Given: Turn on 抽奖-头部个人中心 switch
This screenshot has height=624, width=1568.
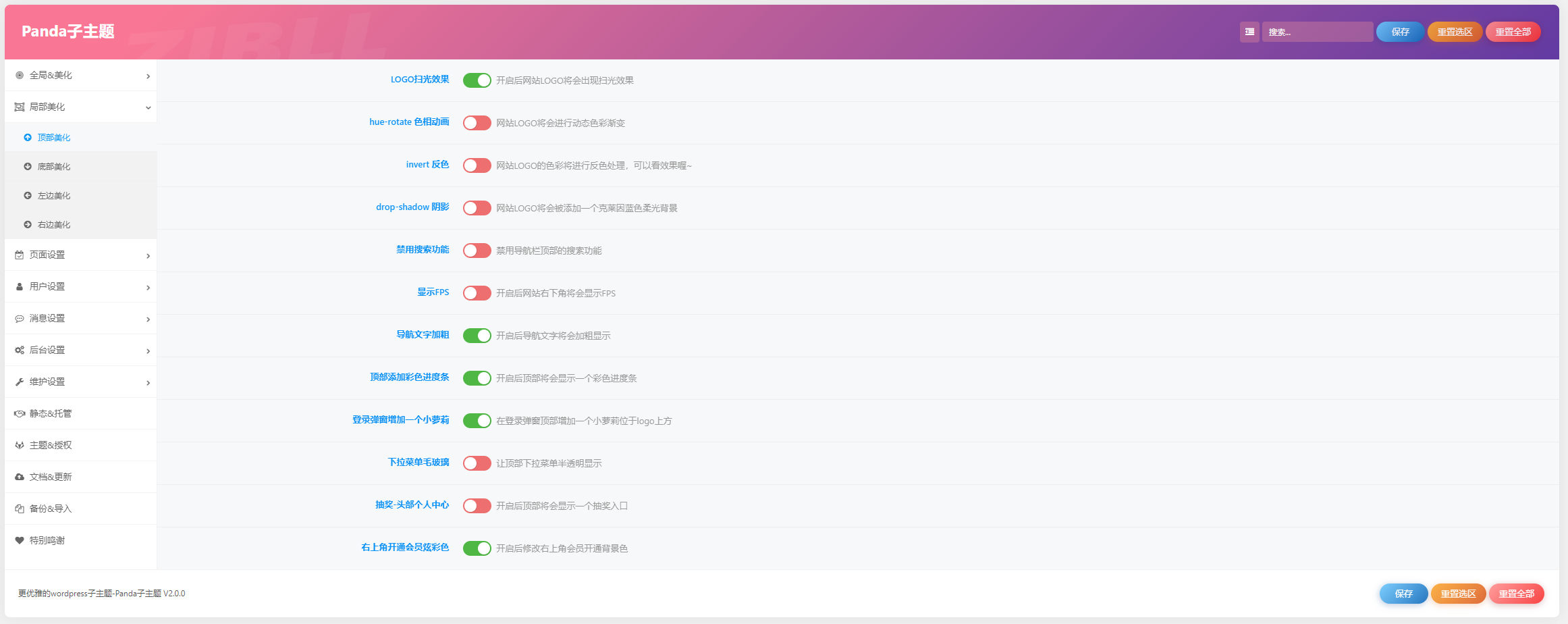Looking at the screenshot, I should coord(477,506).
